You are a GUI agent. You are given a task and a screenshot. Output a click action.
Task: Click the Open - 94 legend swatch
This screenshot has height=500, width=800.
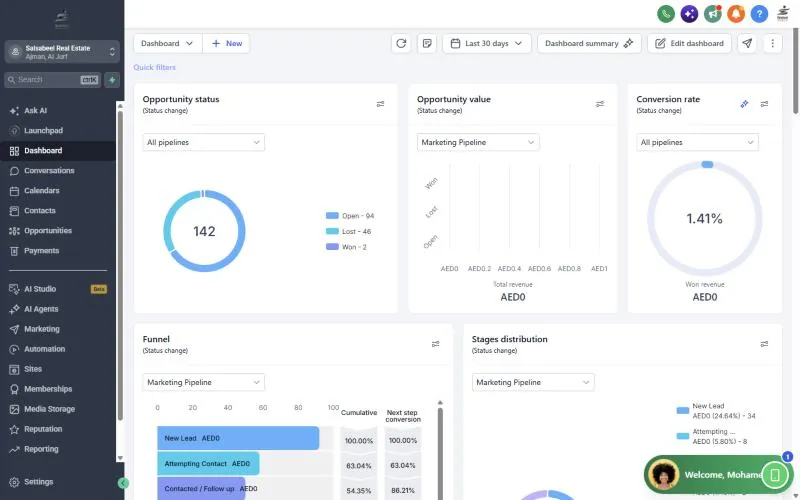click(x=332, y=216)
